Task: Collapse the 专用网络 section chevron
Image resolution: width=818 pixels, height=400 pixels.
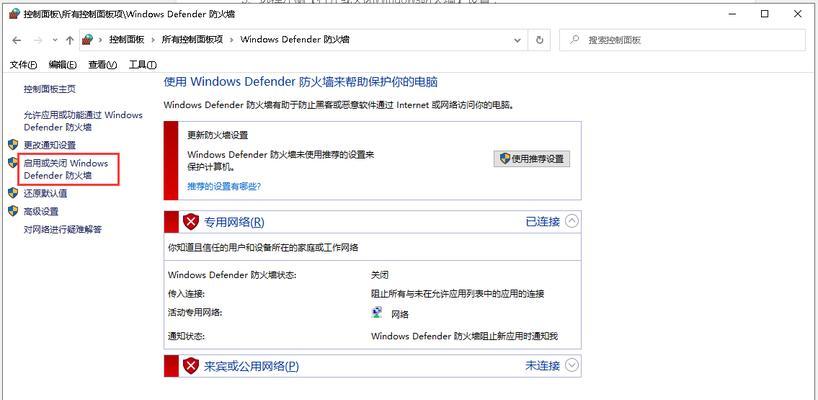Action: (x=572, y=222)
